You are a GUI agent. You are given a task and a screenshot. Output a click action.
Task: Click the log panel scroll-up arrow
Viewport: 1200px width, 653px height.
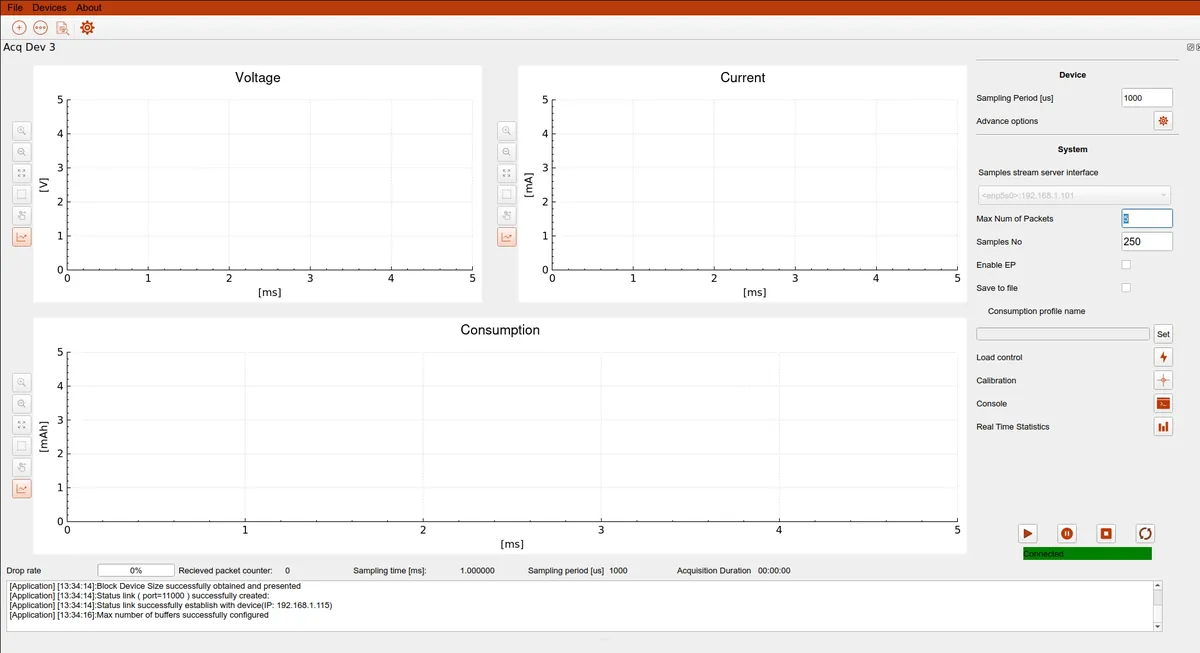[x=1158, y=586]
